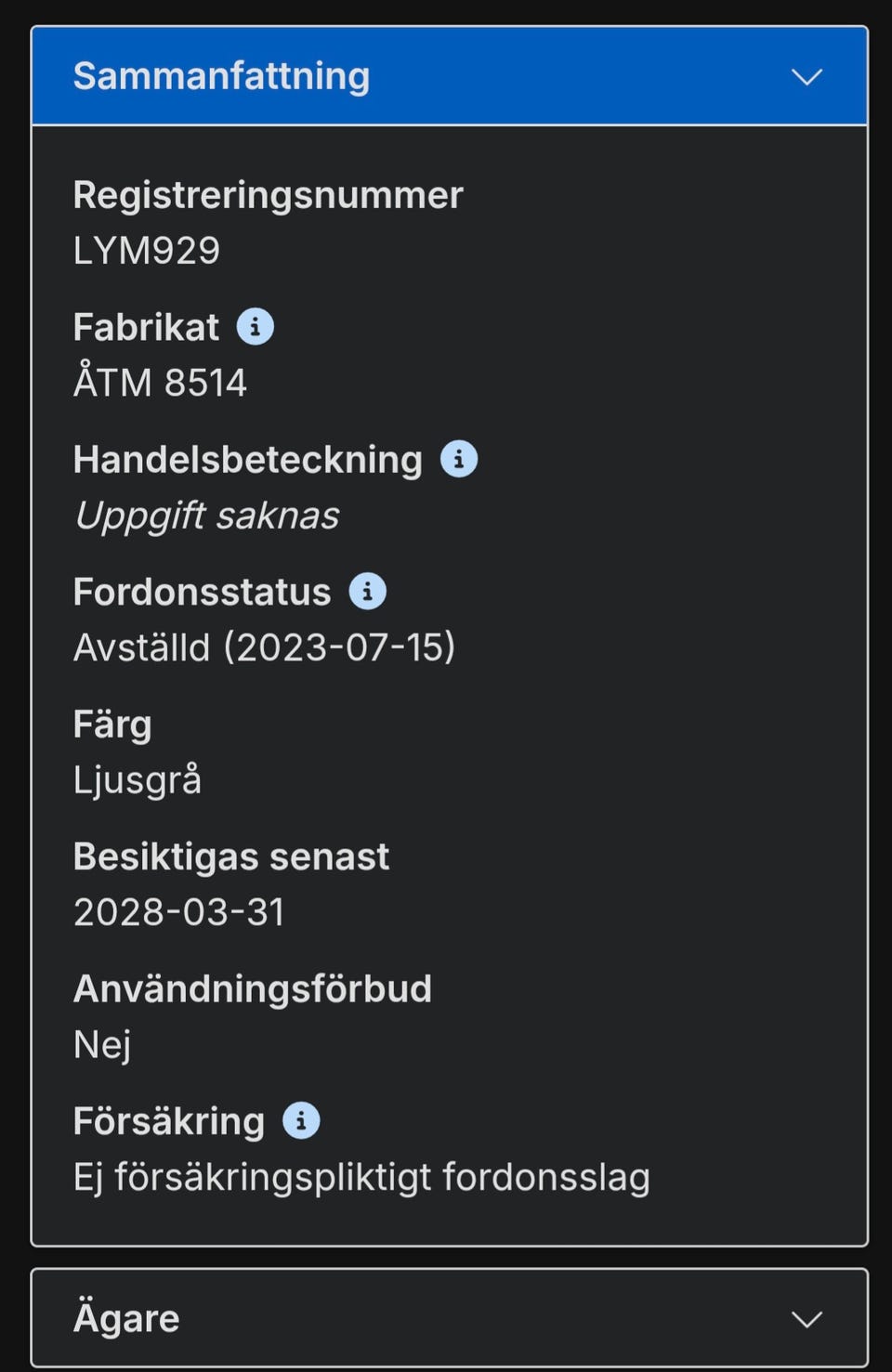Show info about Fordonsstatus
Viewport: 892px width, 1372px height.
[367, 592]
